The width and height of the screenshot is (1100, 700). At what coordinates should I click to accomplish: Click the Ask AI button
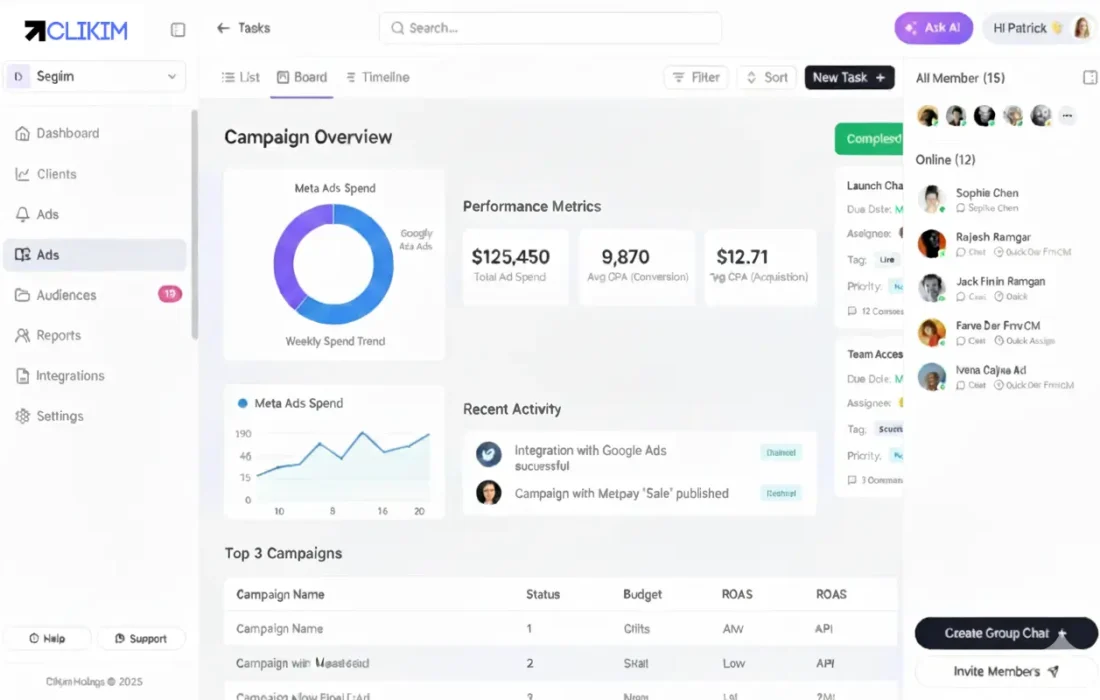click(932, 28)
